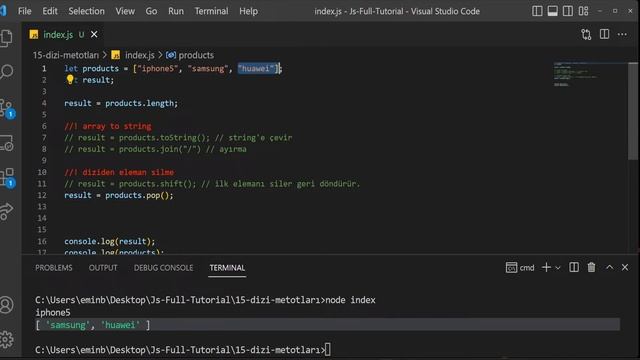Close the terminal panel
This screenshot has height=360, width=640.
tap(625, 267)
